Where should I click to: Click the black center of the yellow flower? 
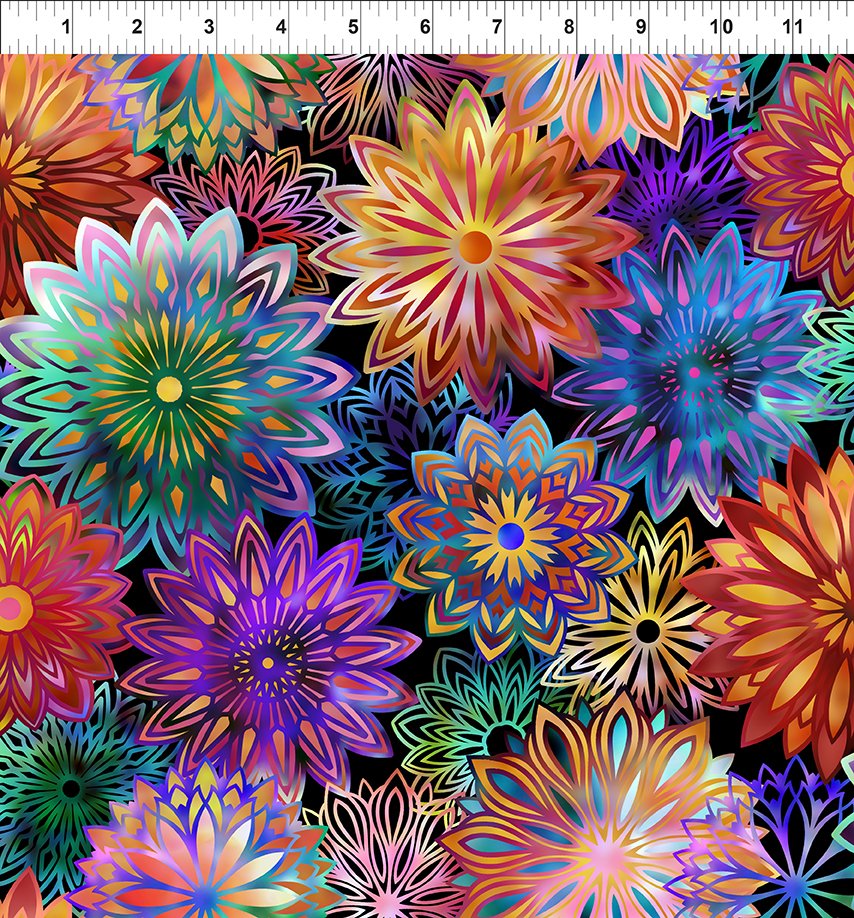pyautogui.click(x=648, y=631)
